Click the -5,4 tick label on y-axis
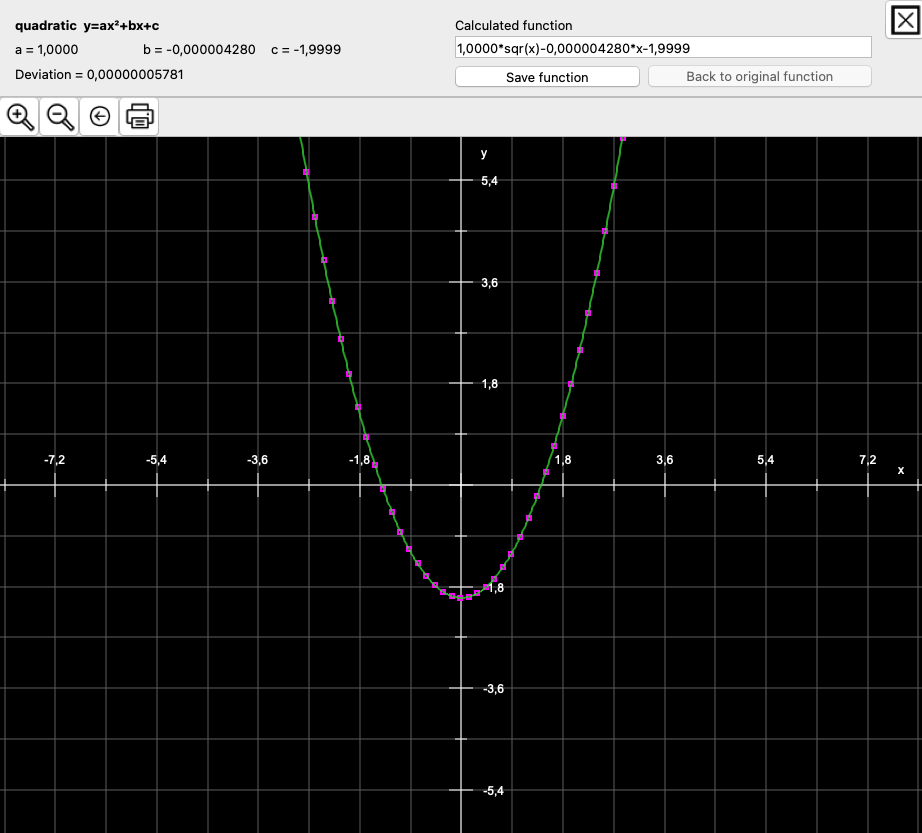Viewport: 922px width, 833px height. pos(493,791)
